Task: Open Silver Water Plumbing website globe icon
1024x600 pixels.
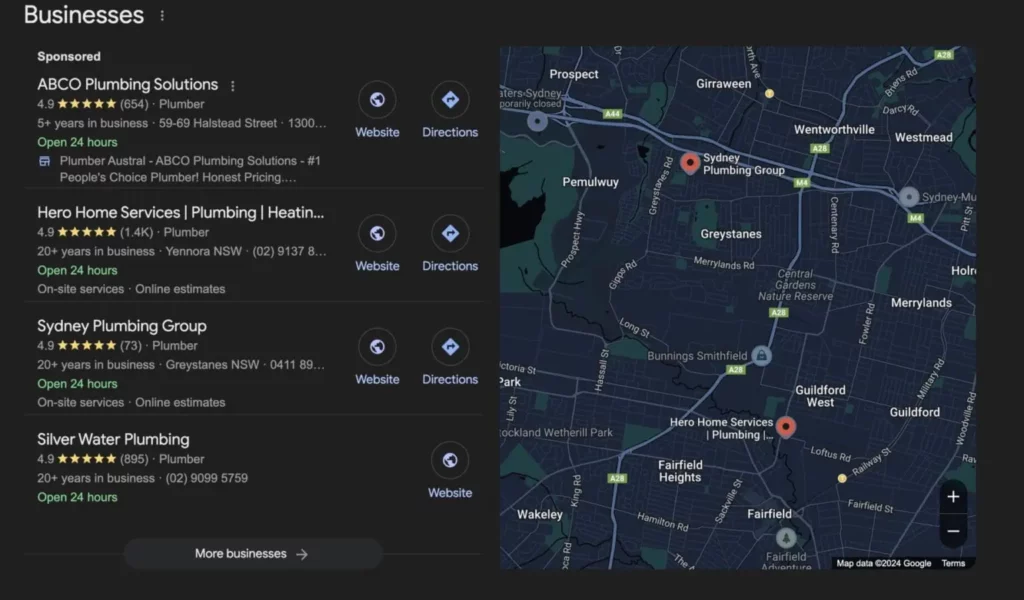Action: pos(450,460)
